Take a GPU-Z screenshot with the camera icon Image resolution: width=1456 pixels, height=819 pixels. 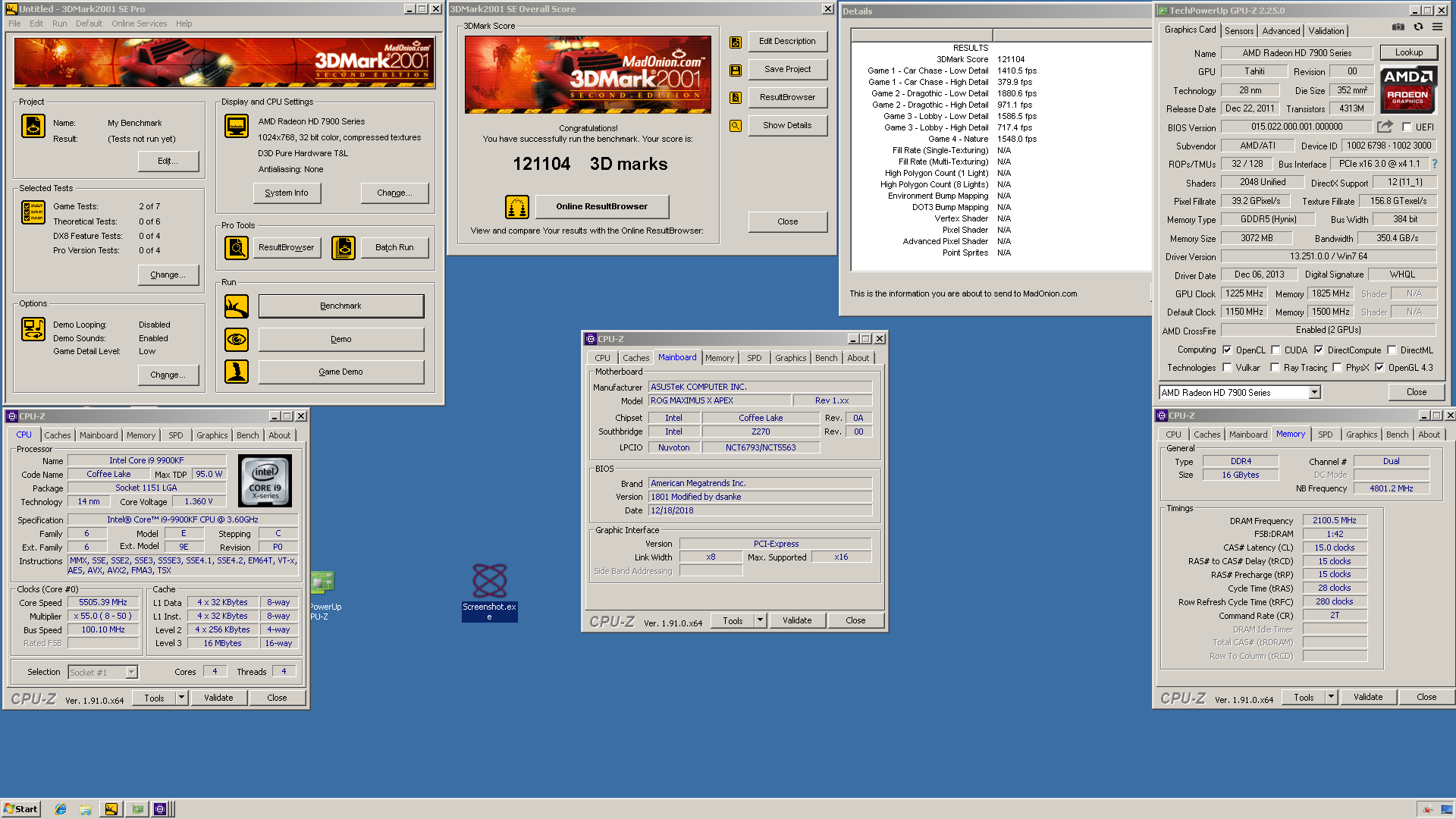1398,27
